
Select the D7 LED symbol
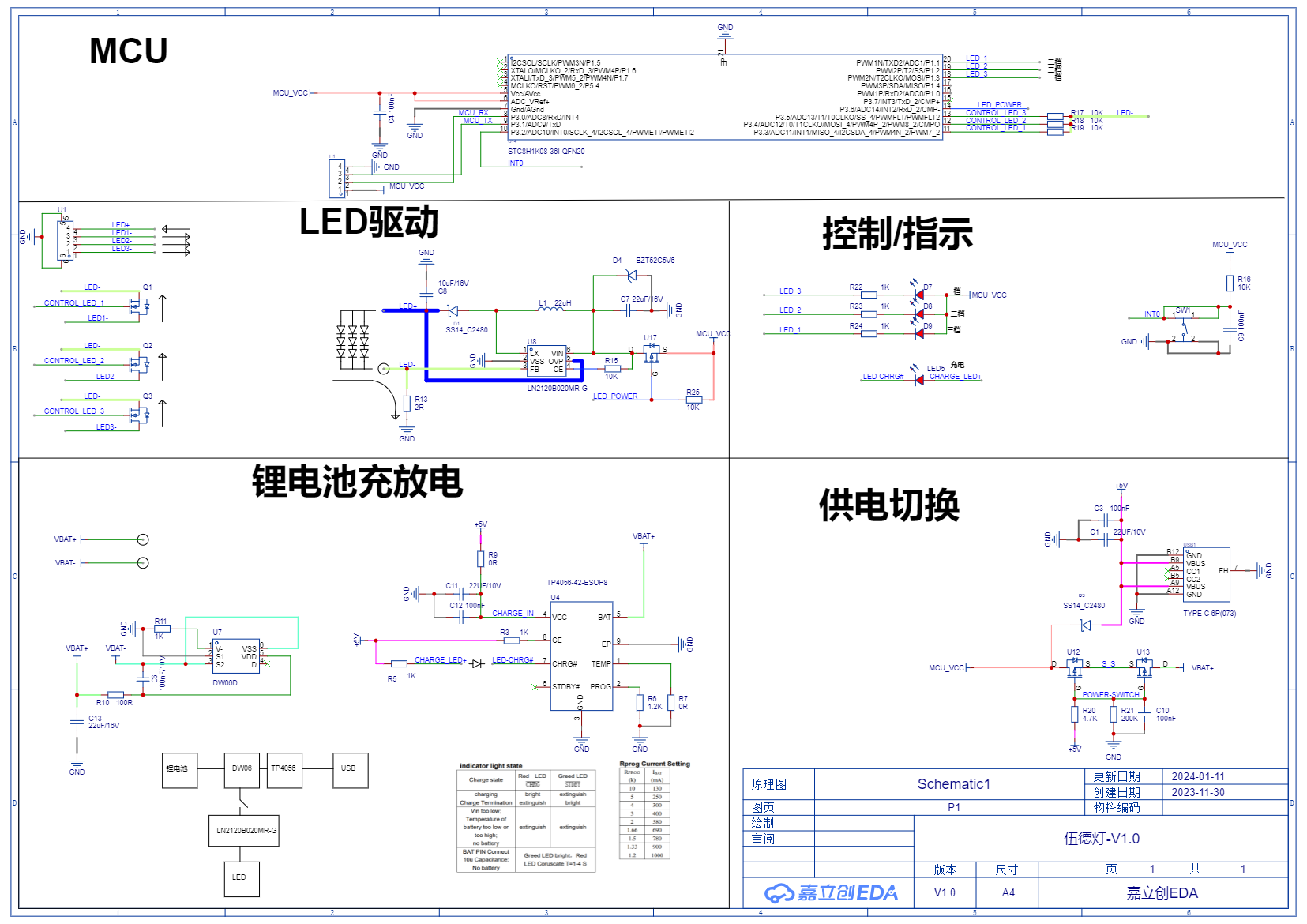tap(918, 295)
